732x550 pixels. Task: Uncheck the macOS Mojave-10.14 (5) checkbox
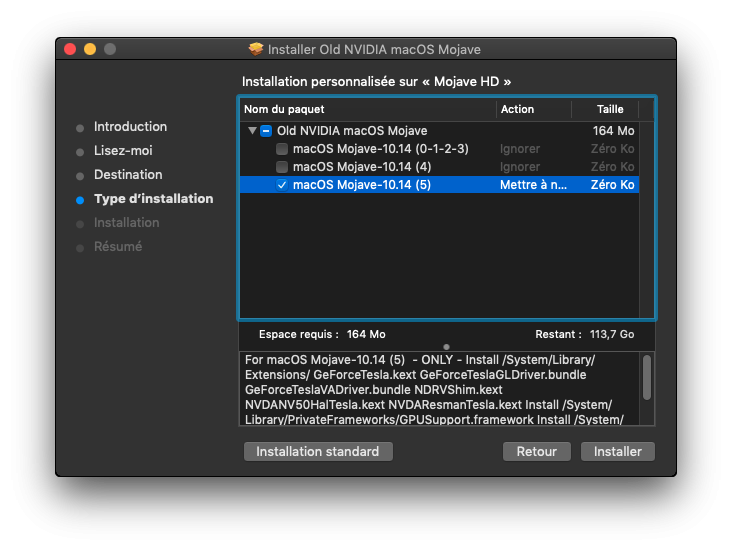(282, 185)
